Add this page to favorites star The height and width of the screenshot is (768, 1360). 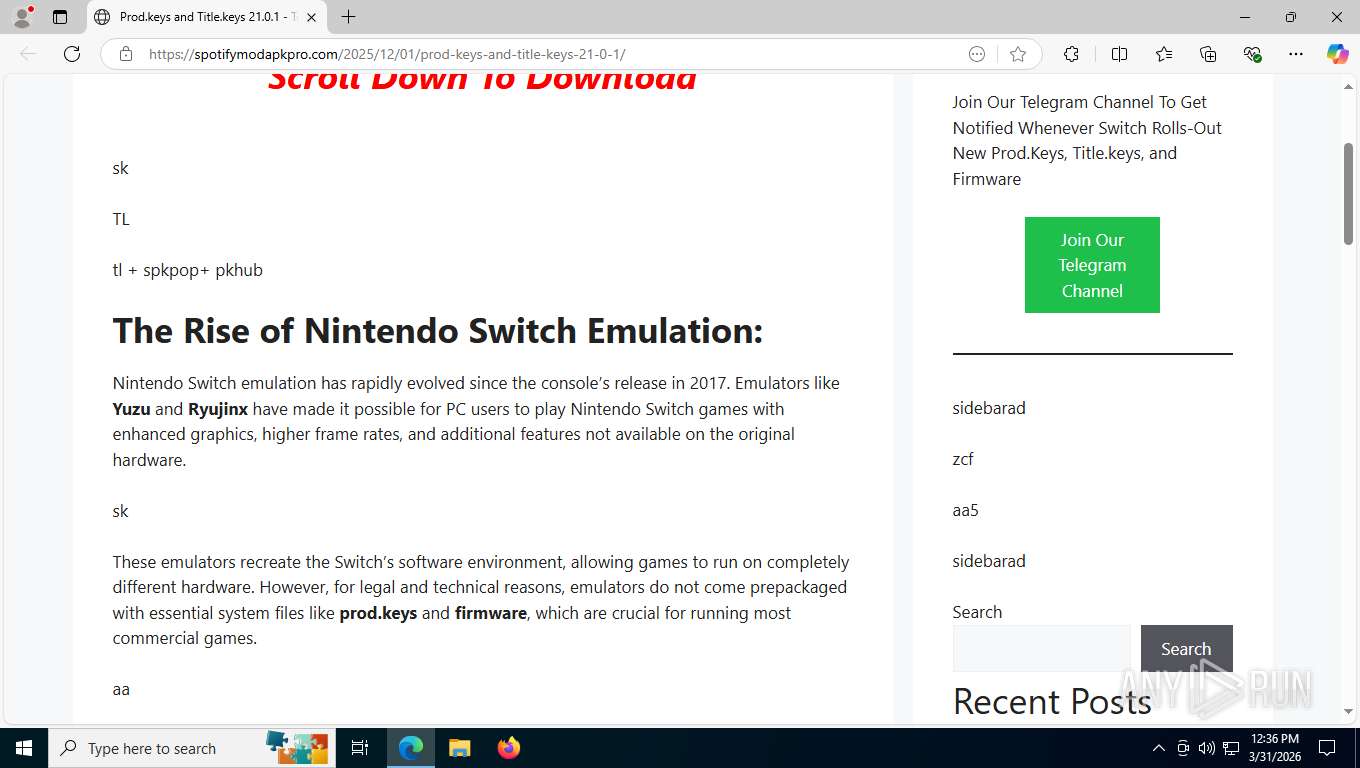(x=1018, y=54)
